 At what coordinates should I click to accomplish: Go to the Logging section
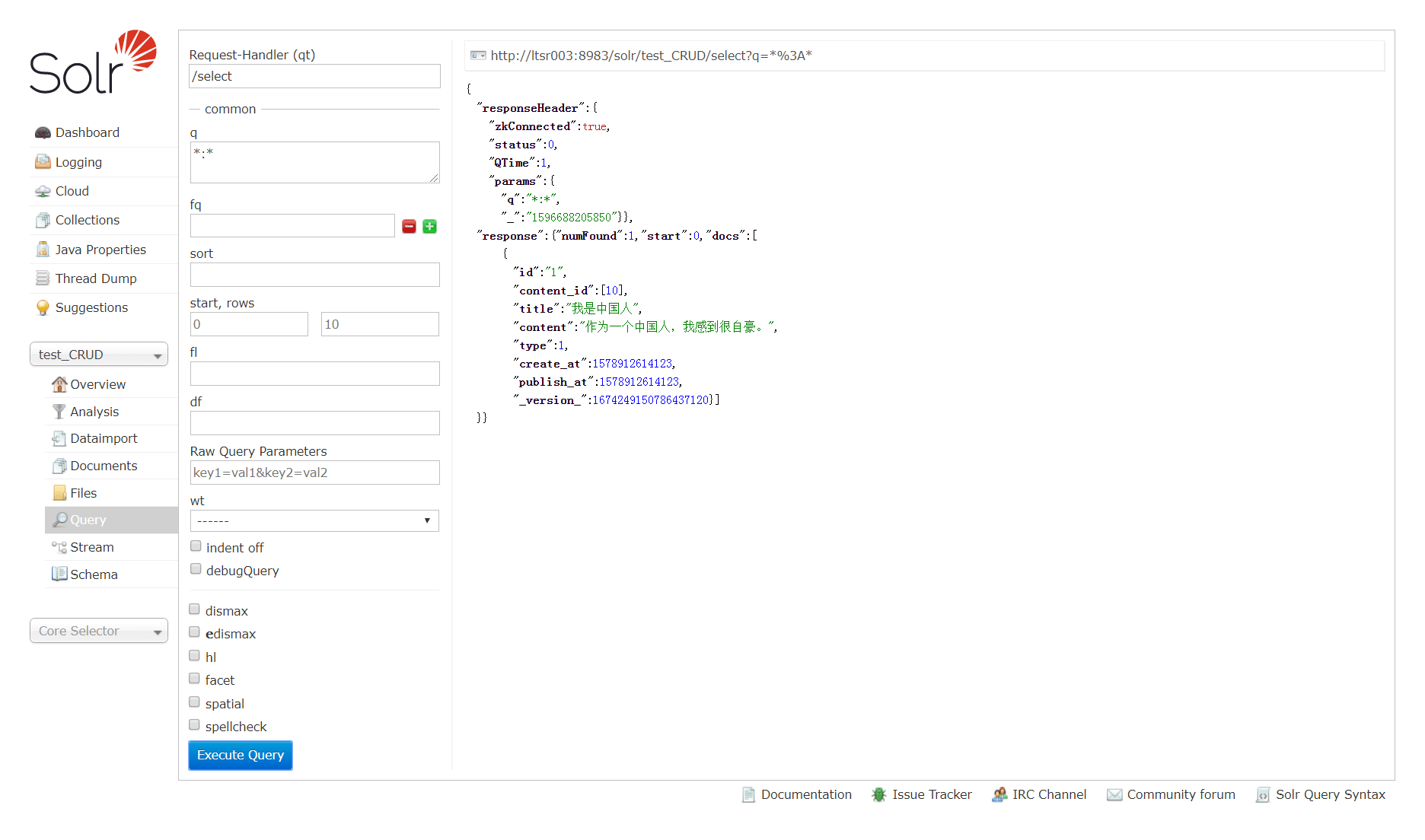point(78,162)
